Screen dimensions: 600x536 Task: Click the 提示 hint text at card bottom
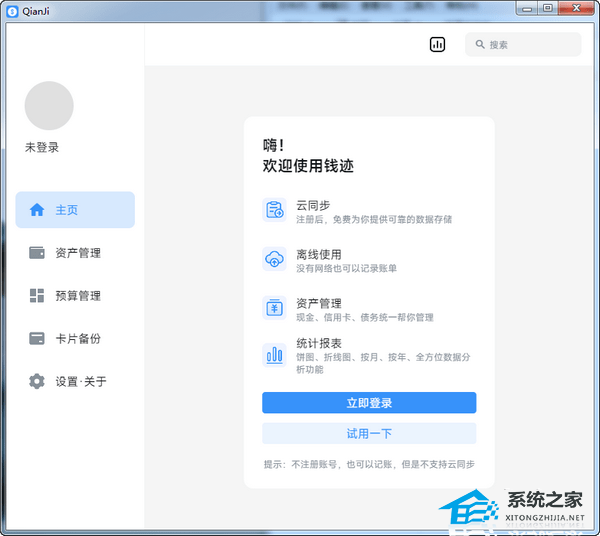click(x=369, y=464)
